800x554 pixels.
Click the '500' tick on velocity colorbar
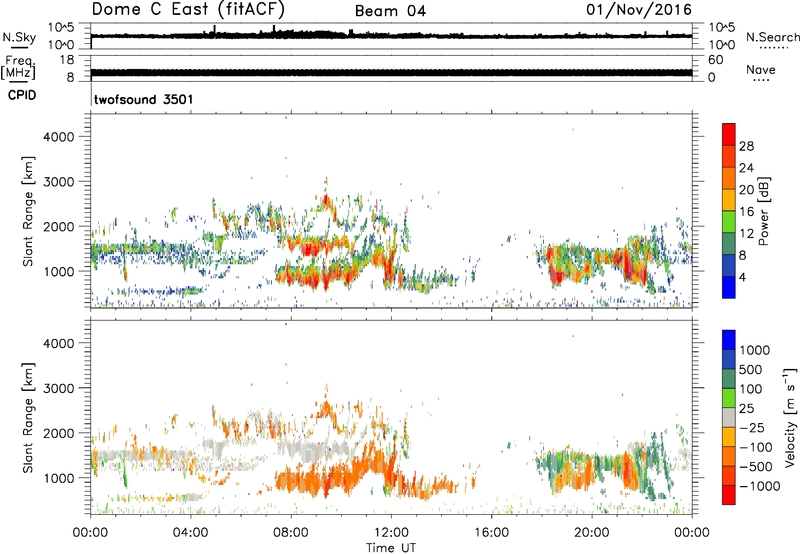[x=751, y=370]
